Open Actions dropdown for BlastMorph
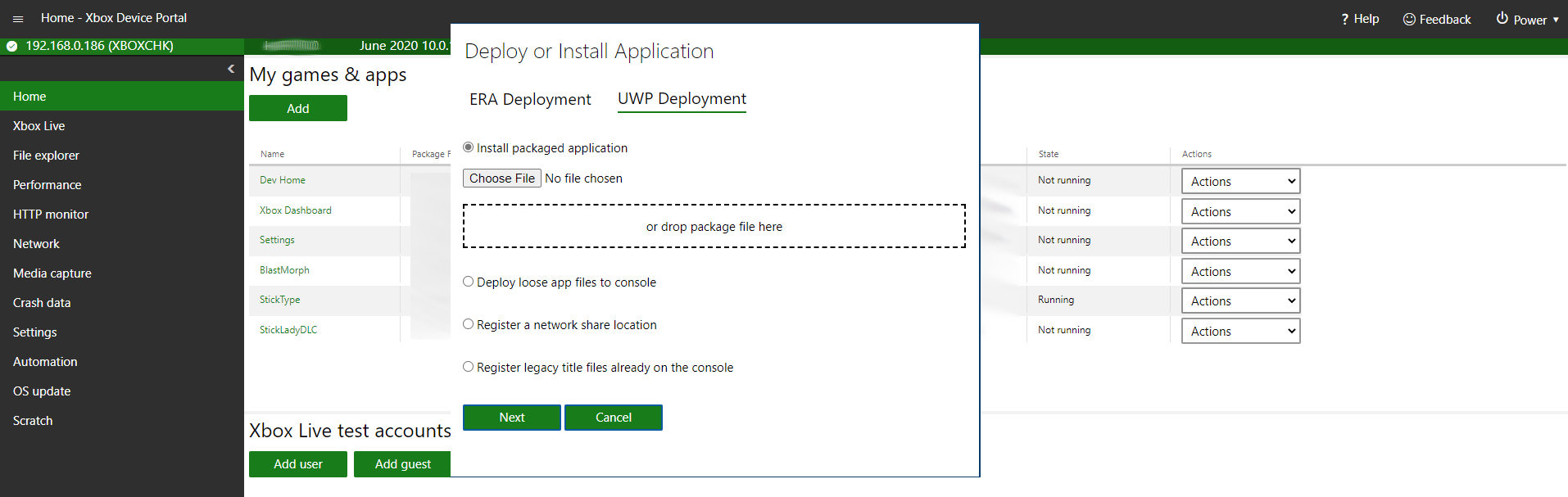The width and height of the screenshot is (1568, 497). [x=1240, y=271]
